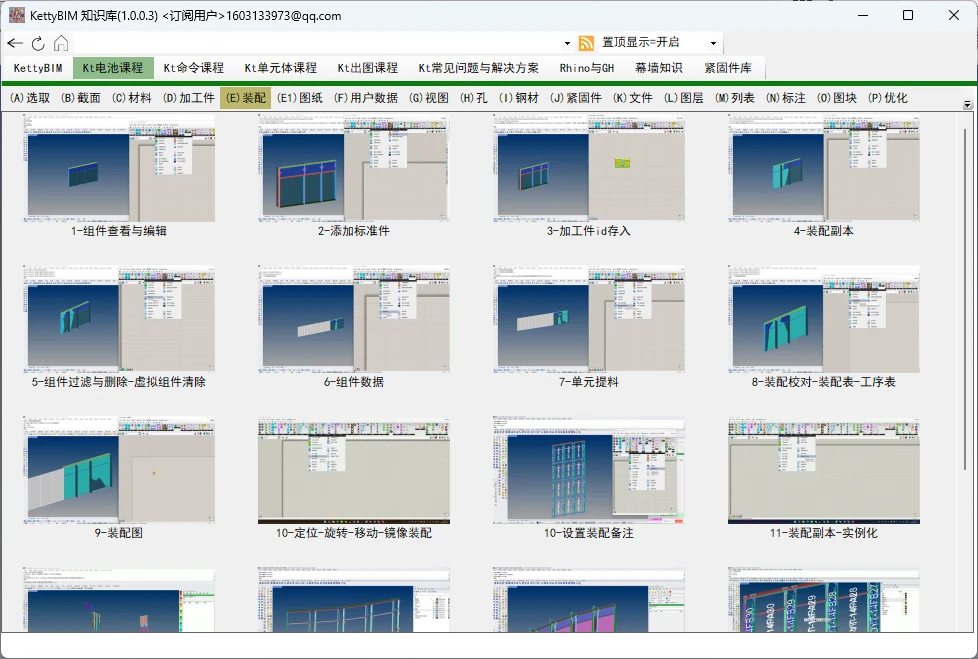Open the 2-添加标准件 video thumbnail
Screen dimensions: 978x659
tap(354, 168)
